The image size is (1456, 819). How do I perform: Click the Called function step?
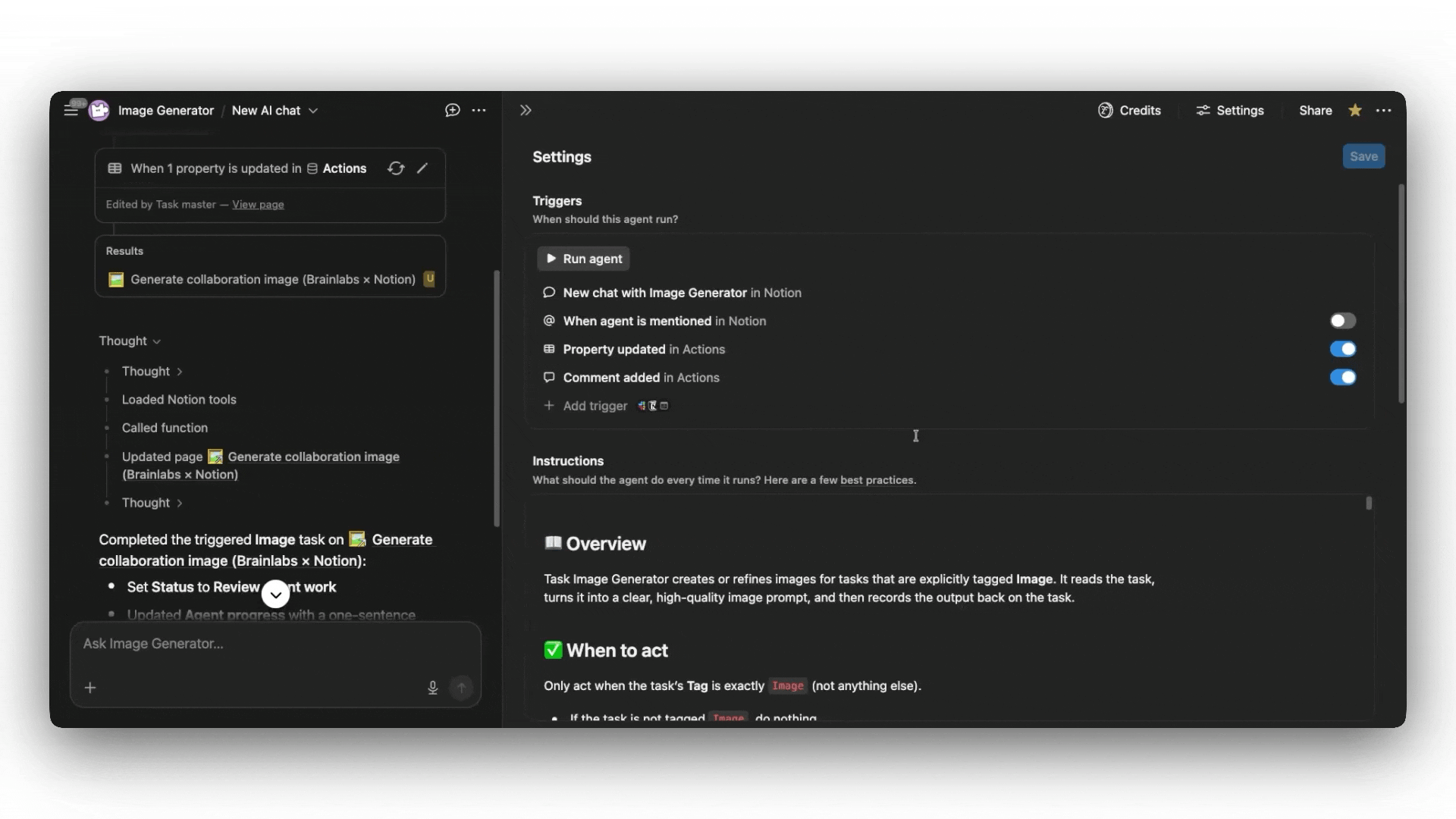click(165, 428)
